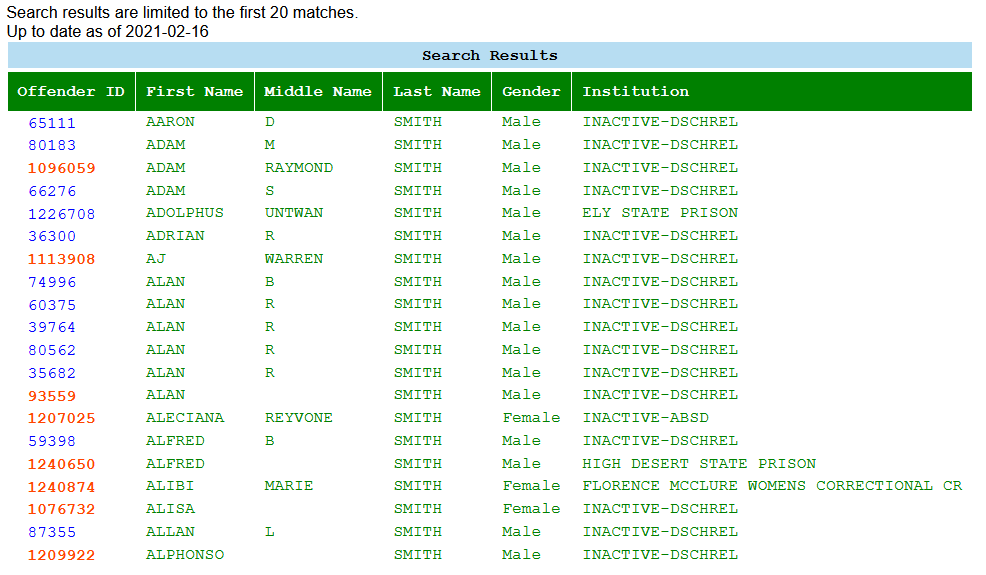Click offender ID 1096059
The width and height of the screenshot is (986, 575).
pyautogui.click(x=62, y=168)
